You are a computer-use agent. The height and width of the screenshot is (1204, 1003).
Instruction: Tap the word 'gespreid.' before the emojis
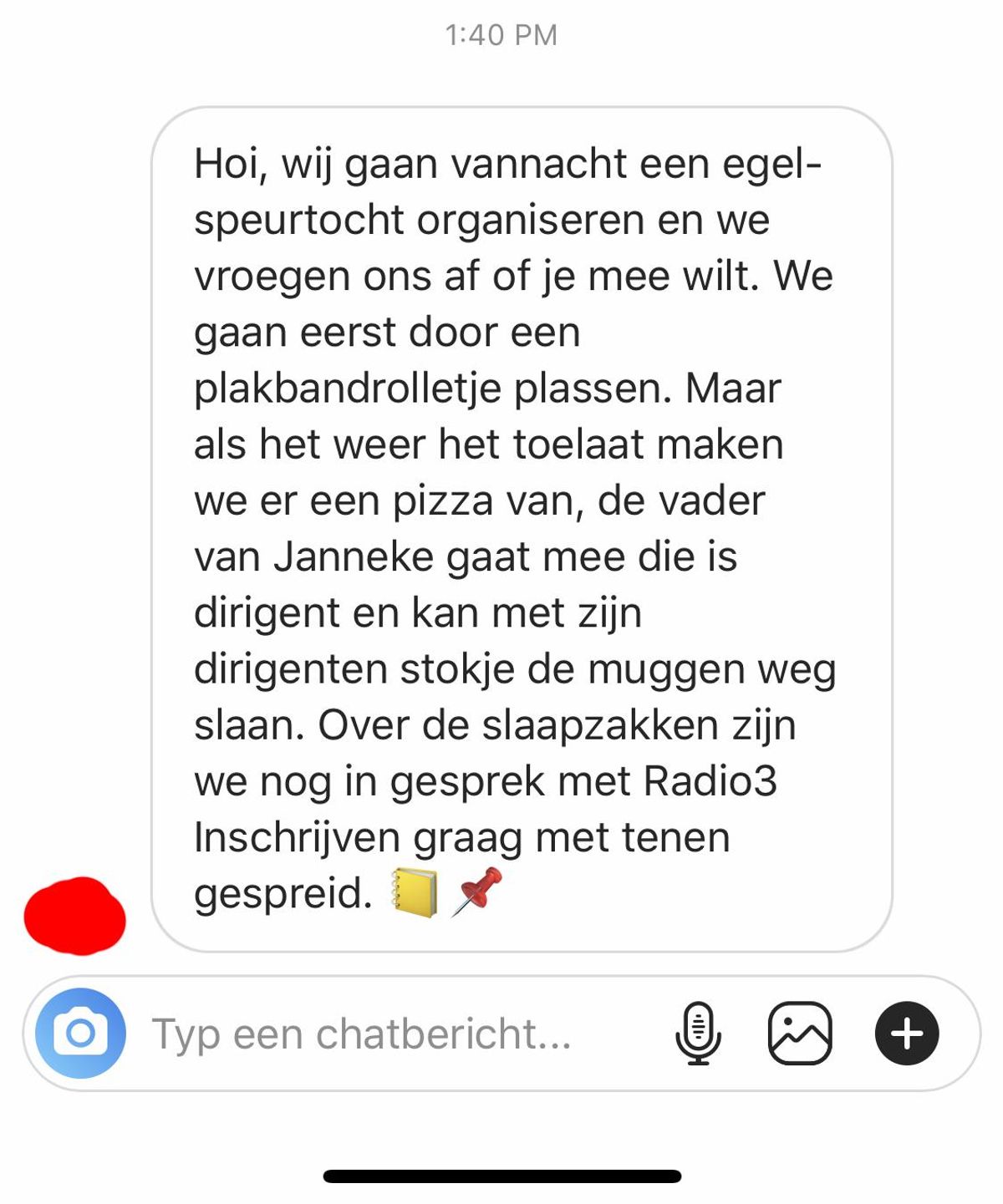283,894
